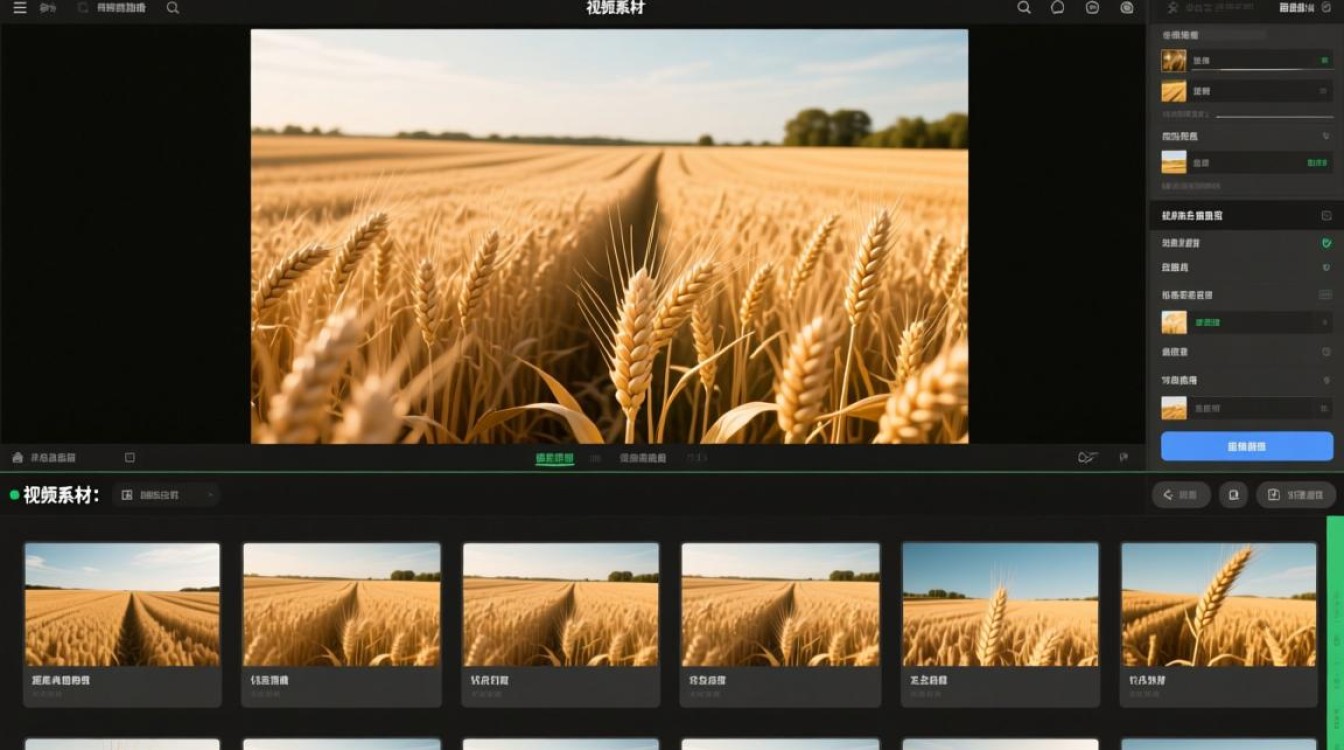This screenshot has height=750, width=1344.
Task: Toggle the small shield icon below the green check
Action: click(1326, 268)
